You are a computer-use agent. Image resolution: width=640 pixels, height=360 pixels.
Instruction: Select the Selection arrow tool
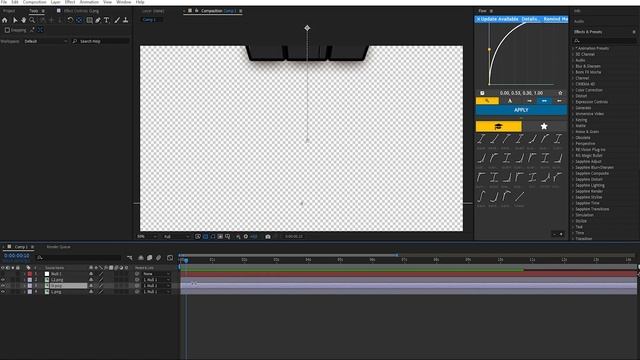[15, 20]
